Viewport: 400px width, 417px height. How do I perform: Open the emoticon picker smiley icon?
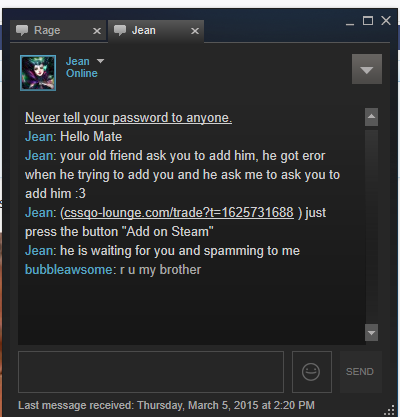click(311, 372)
